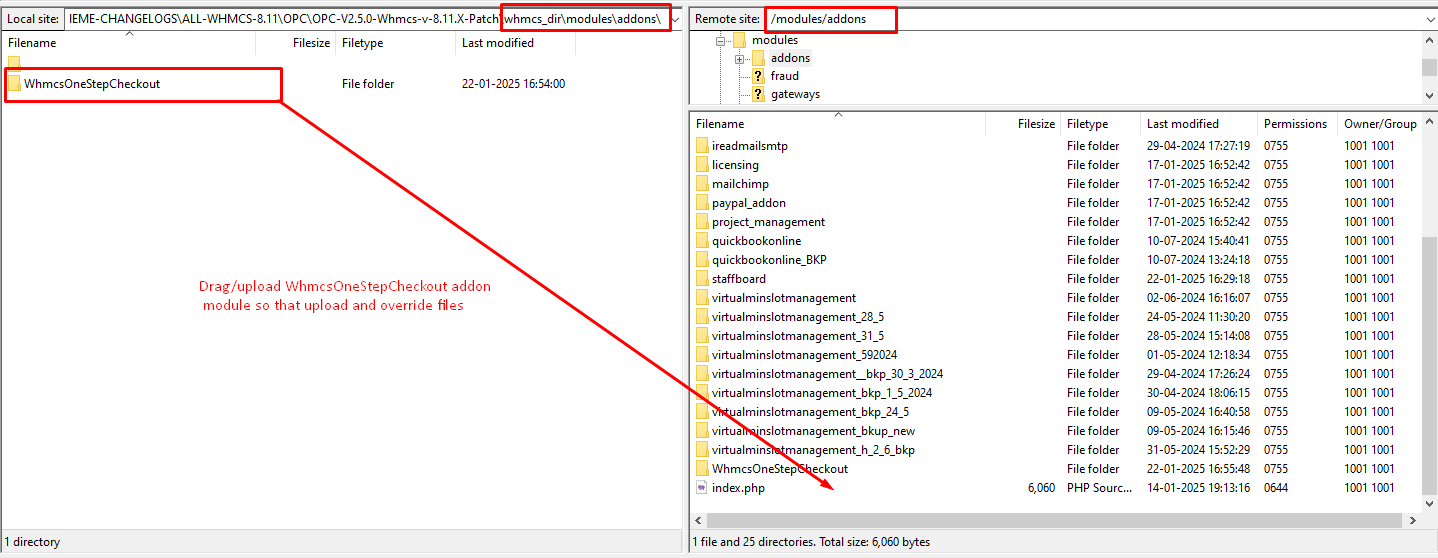Viewport: 1438px width, 558px height.
Task: Click the remote Owner/Group column header
Action: coord(1379,124)
